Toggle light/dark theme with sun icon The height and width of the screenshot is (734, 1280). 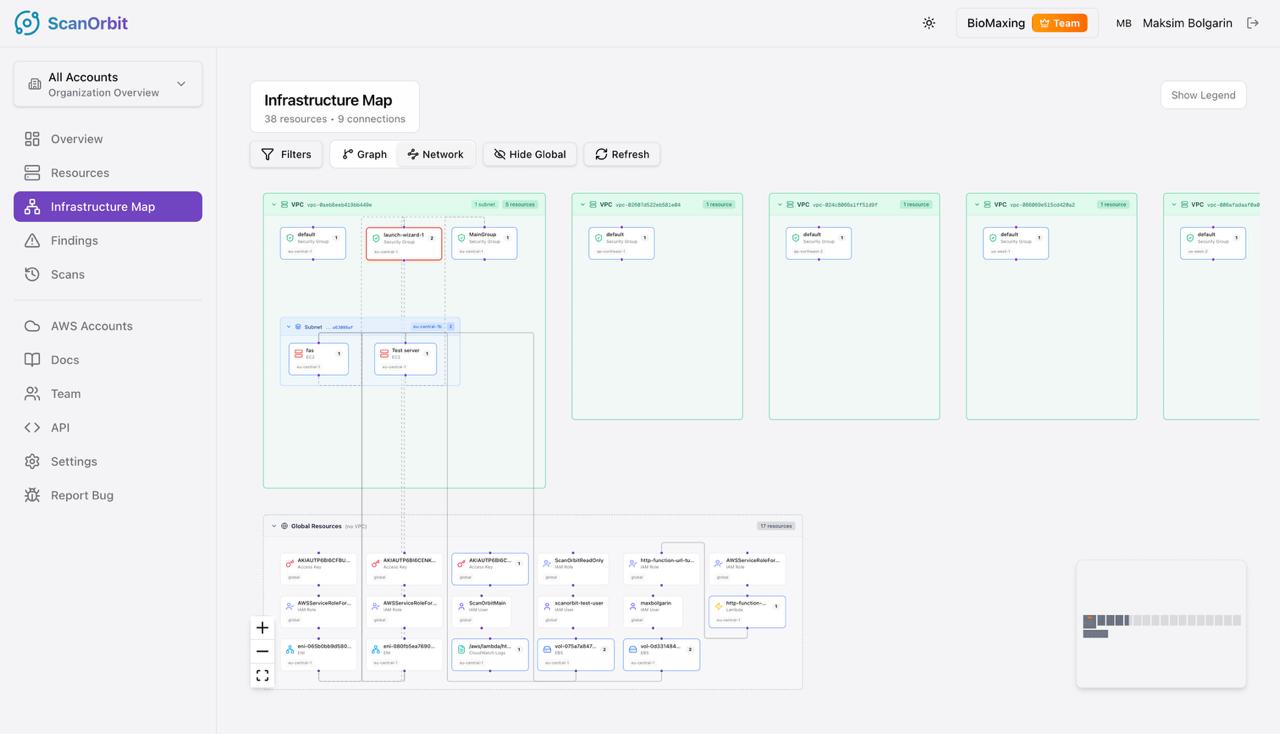(929, 22)
